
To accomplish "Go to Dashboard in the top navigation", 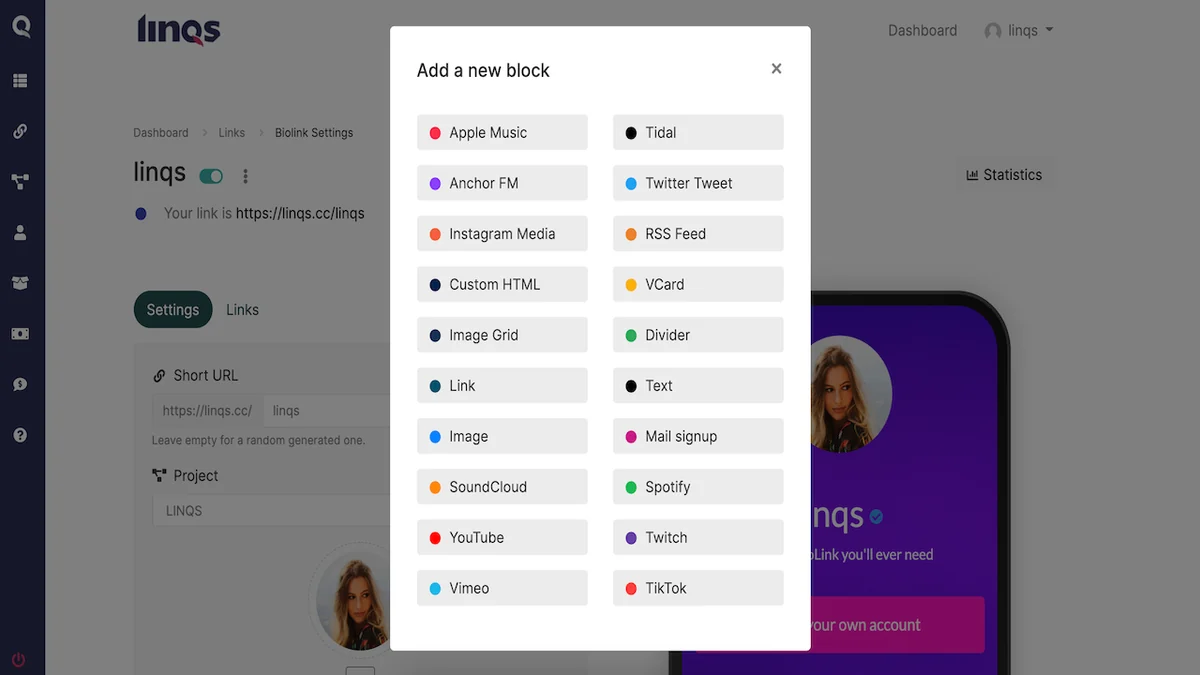I will click(x=922, y=31).
